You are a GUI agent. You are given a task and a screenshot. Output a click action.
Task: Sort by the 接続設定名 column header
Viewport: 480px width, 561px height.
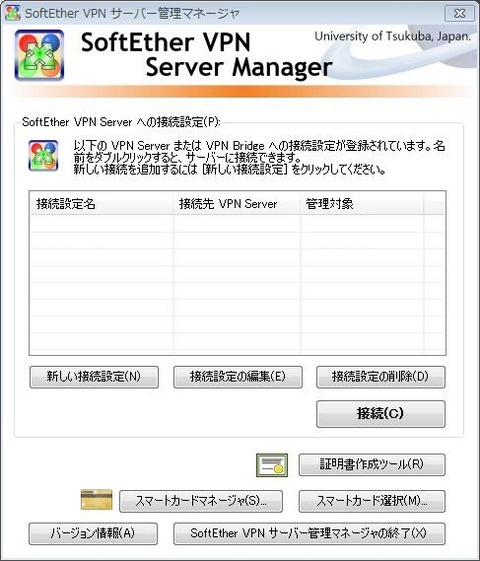(x=102, y=204)
